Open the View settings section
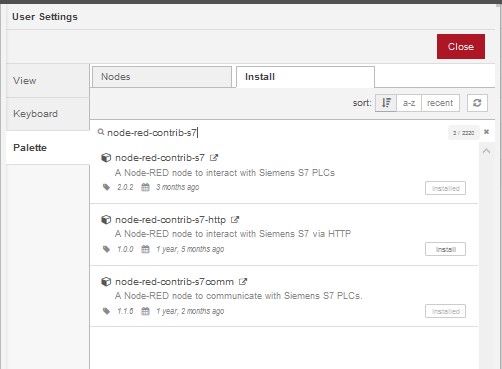The width and height of the screenshot is (502, 369). point(48,80)
